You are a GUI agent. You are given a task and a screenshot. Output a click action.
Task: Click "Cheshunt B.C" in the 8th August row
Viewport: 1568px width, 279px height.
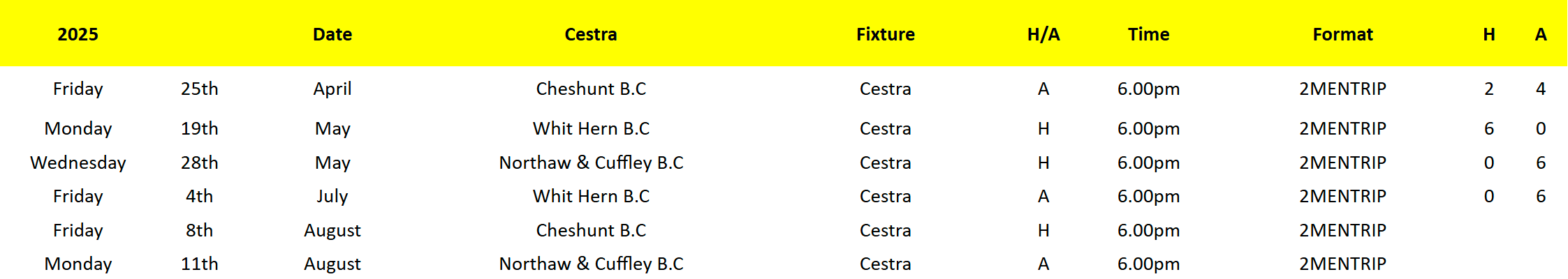(x=591, y=230)
